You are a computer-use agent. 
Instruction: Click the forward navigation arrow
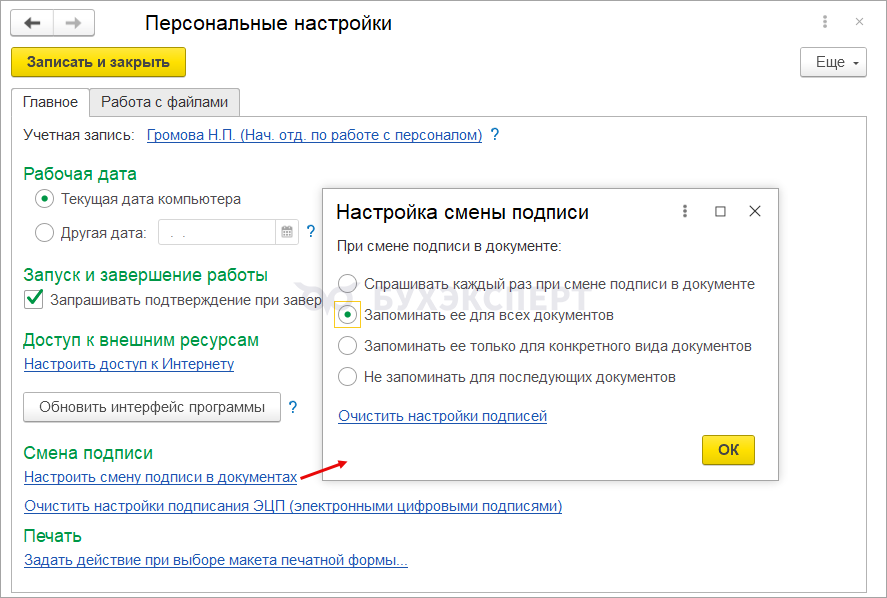coord(73,23)
